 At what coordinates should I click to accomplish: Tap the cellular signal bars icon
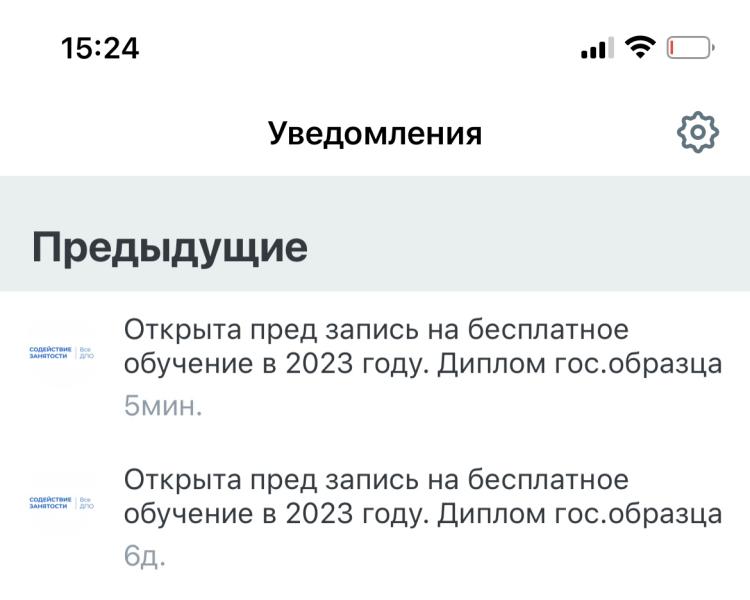(597, 47)
